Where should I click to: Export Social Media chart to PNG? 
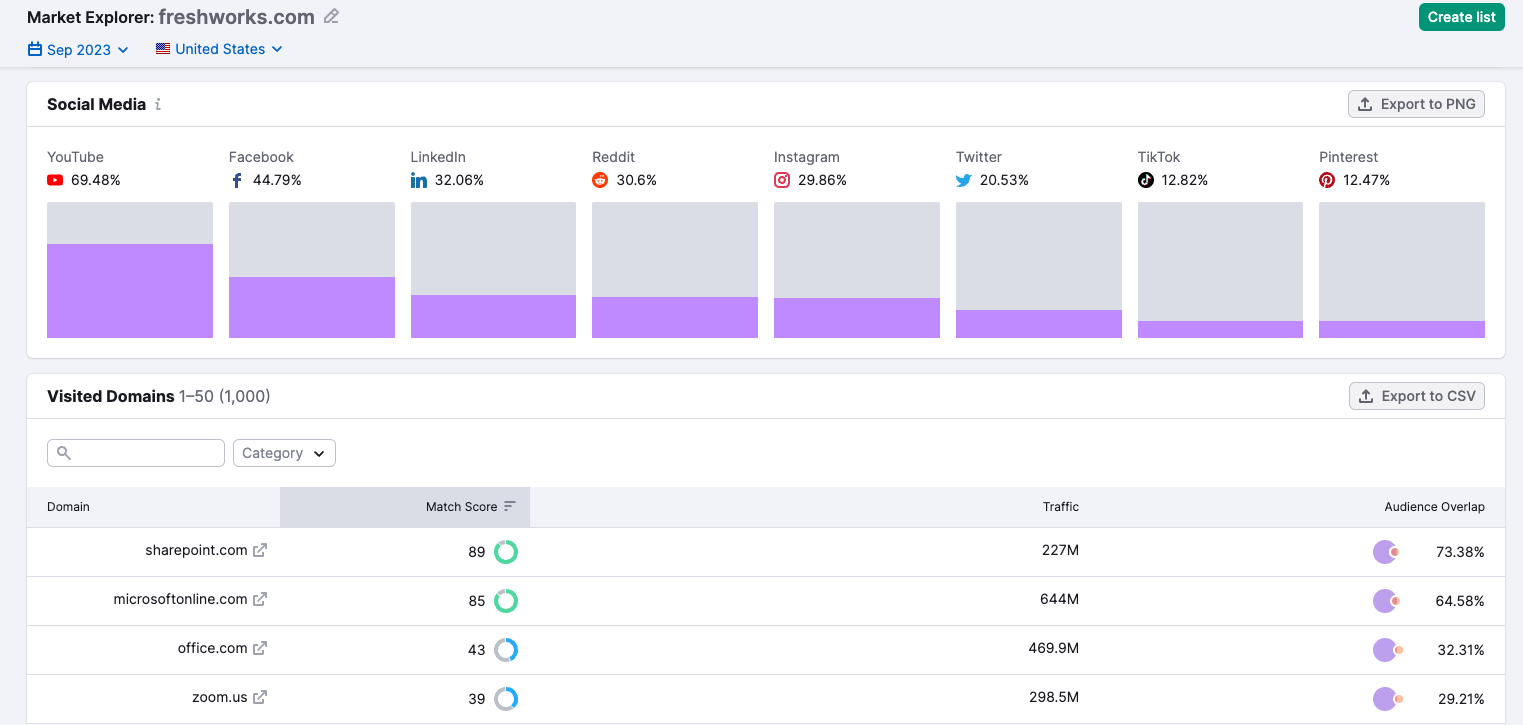(x=1416, y=104)
